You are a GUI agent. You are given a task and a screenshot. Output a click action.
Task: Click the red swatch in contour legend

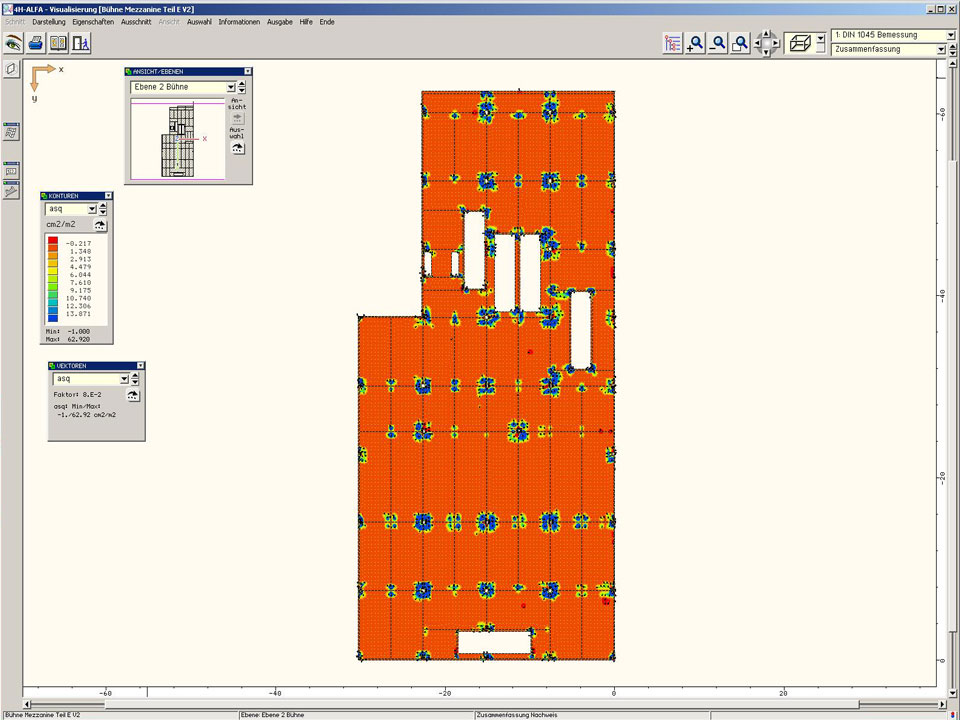click(53, 243)
